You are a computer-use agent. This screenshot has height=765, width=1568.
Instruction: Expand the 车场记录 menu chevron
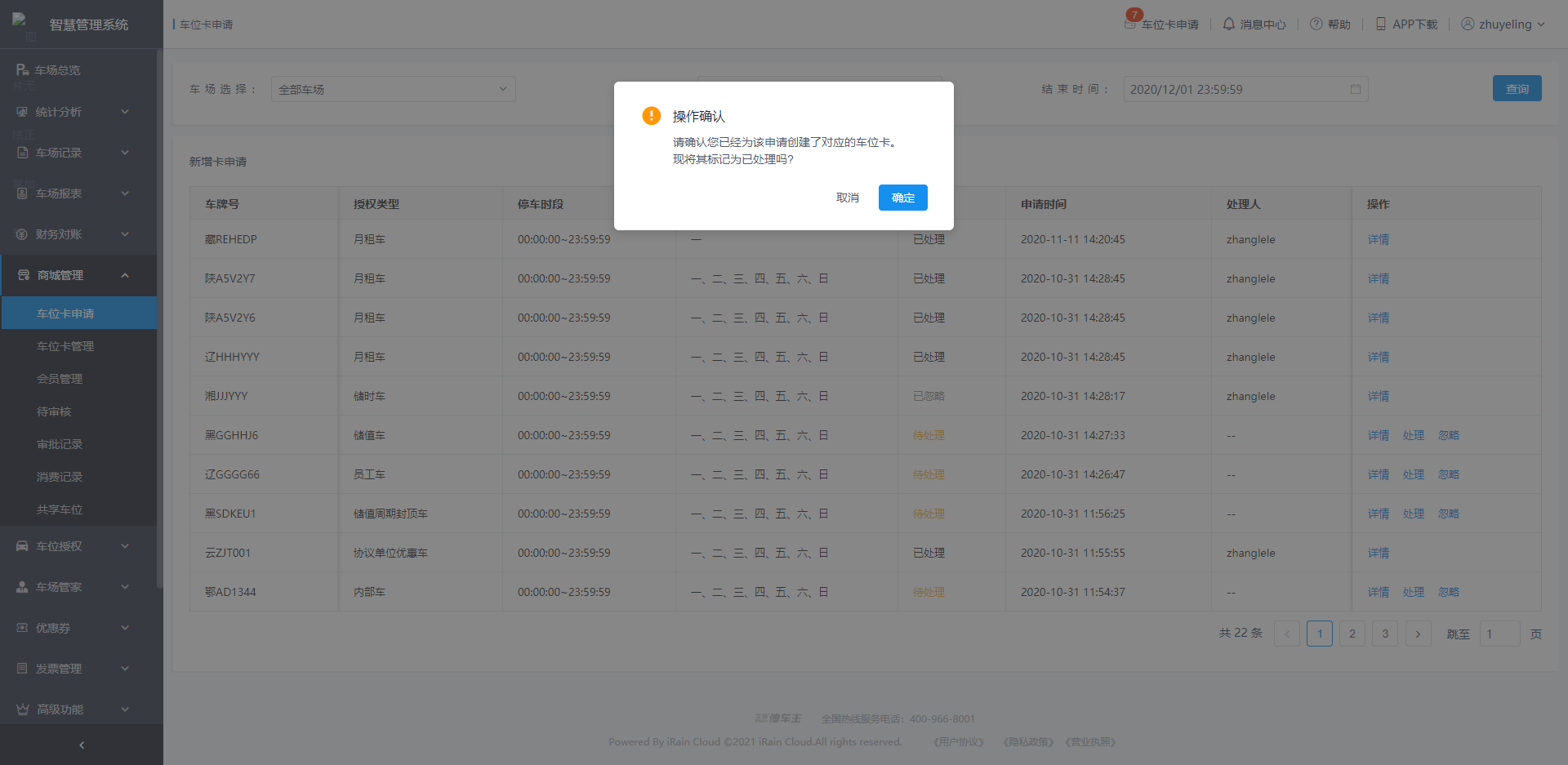click(x=125, y=153)
